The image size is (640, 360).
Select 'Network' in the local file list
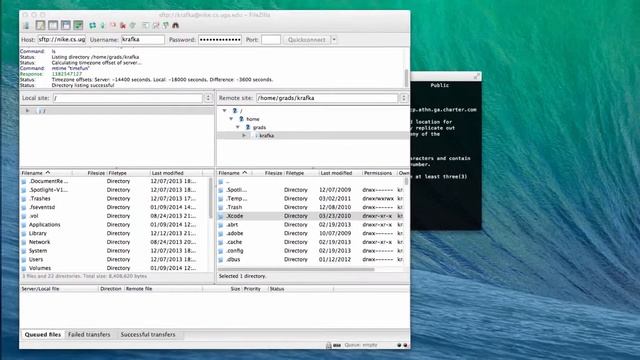[39, 242]
